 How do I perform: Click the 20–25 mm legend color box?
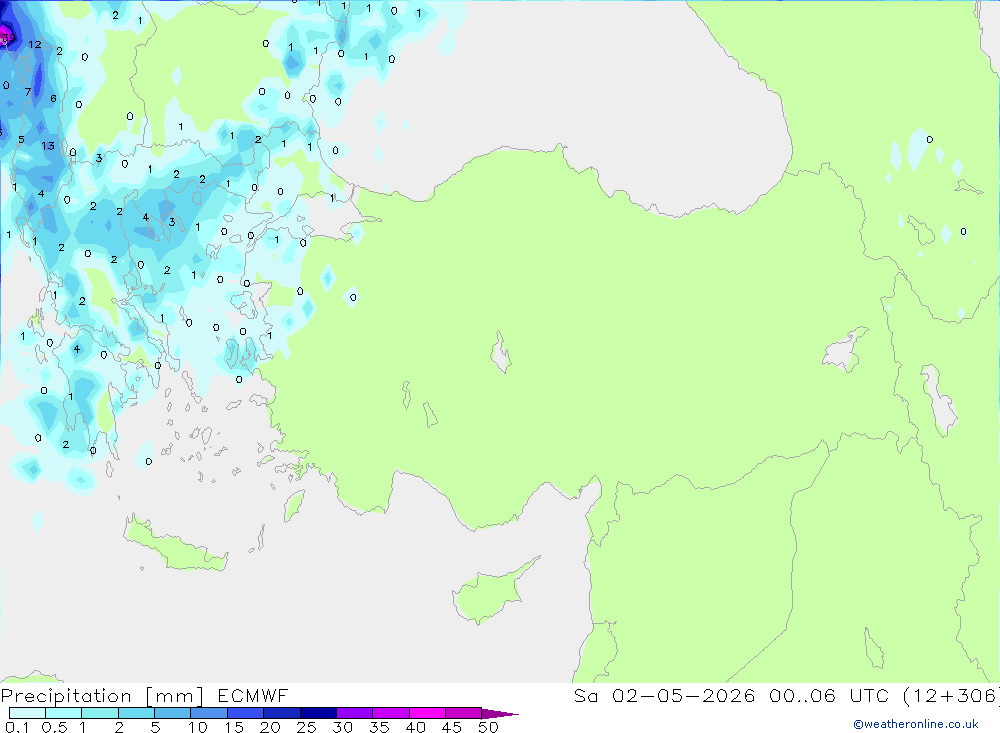tap(282, 713)
